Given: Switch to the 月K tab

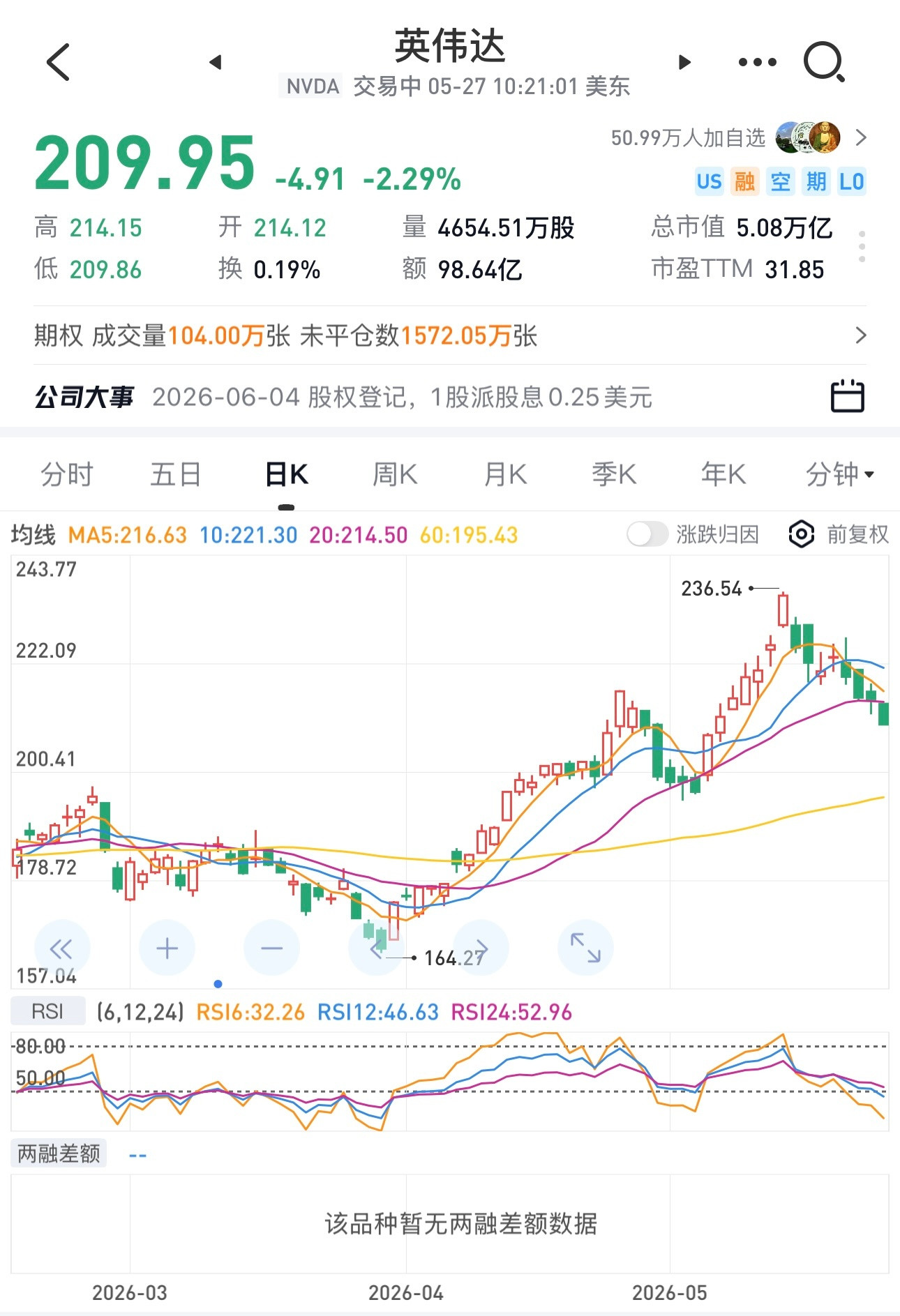Looking at the screenshot, I should click(505, 475).
